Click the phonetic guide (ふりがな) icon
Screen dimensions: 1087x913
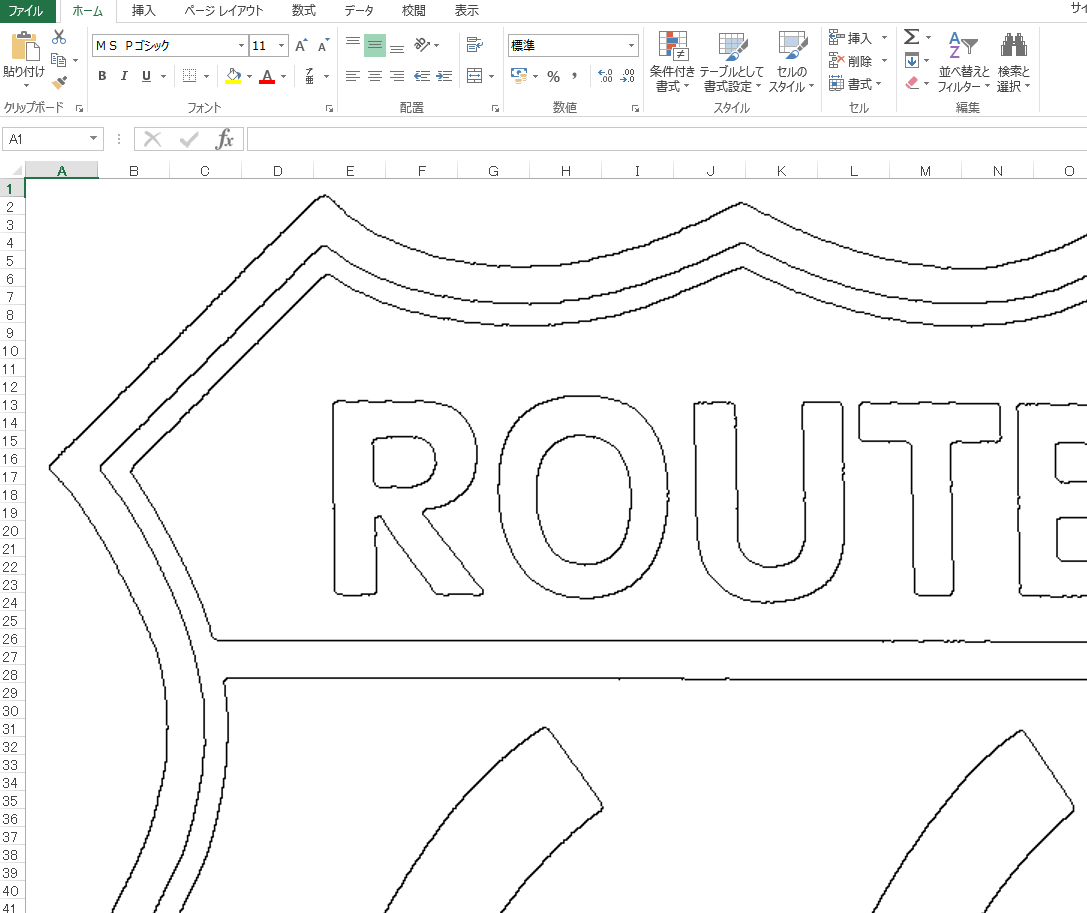click(310, 76)
